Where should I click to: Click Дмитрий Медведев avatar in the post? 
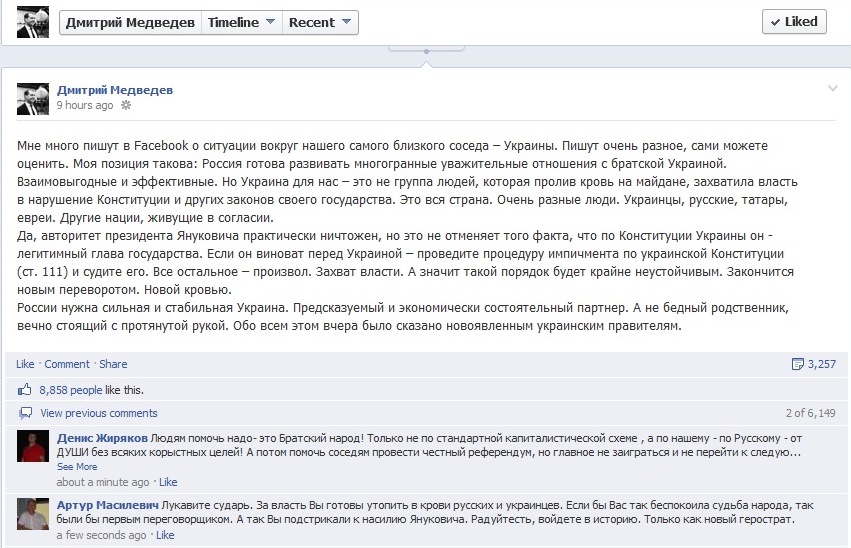click(x=33, y=98)
